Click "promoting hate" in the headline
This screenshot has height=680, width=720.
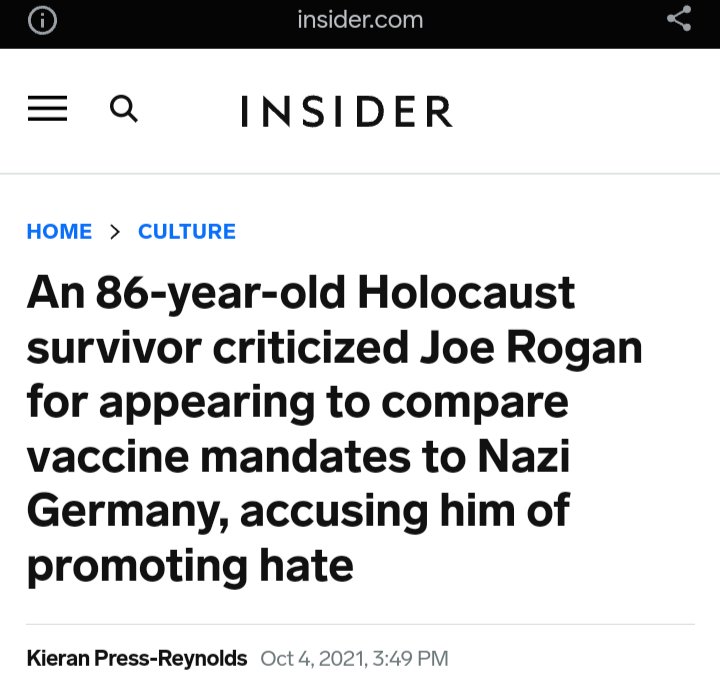click(190, 565)
